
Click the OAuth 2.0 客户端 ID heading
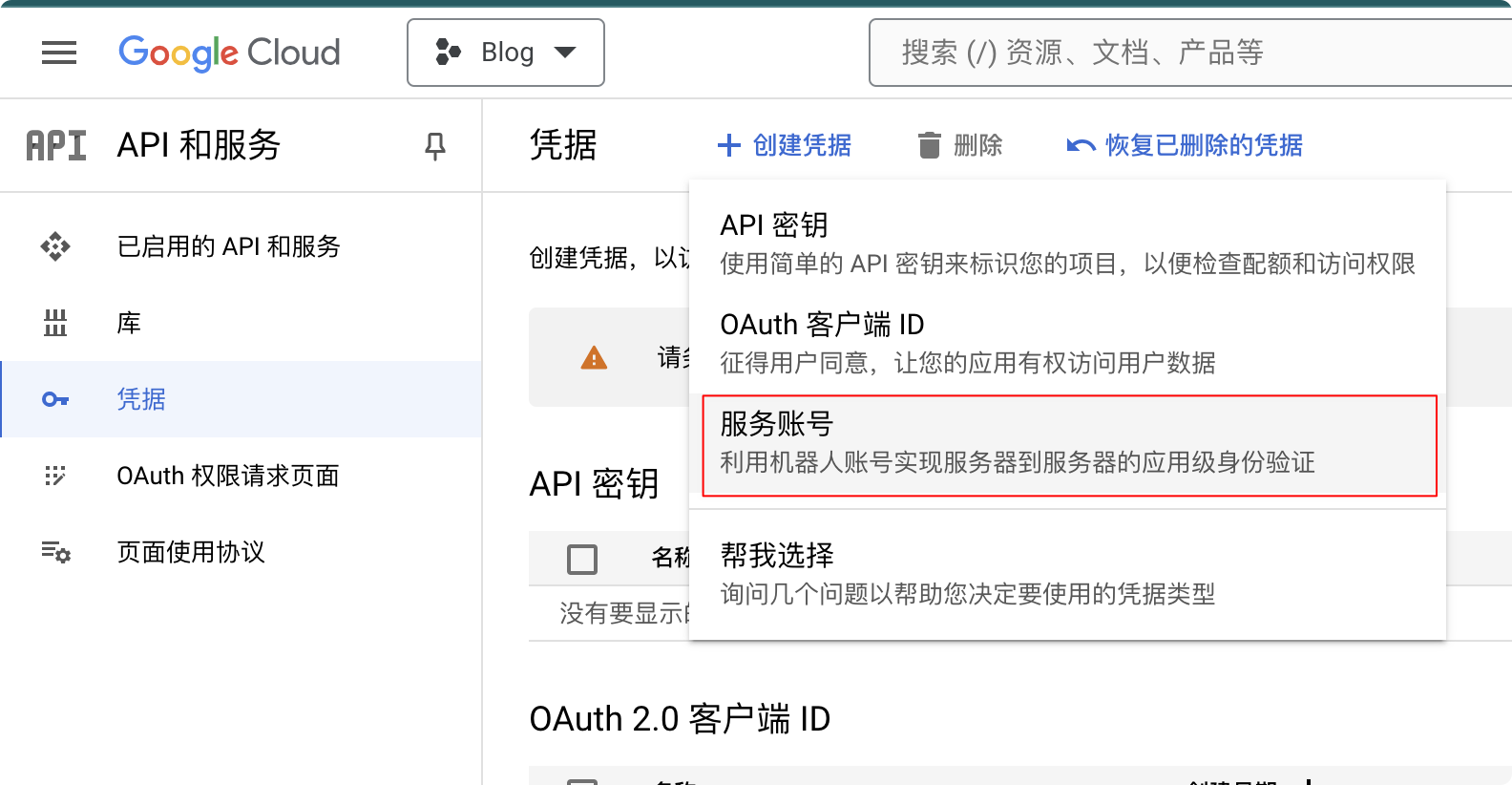[x=680, y=719]
